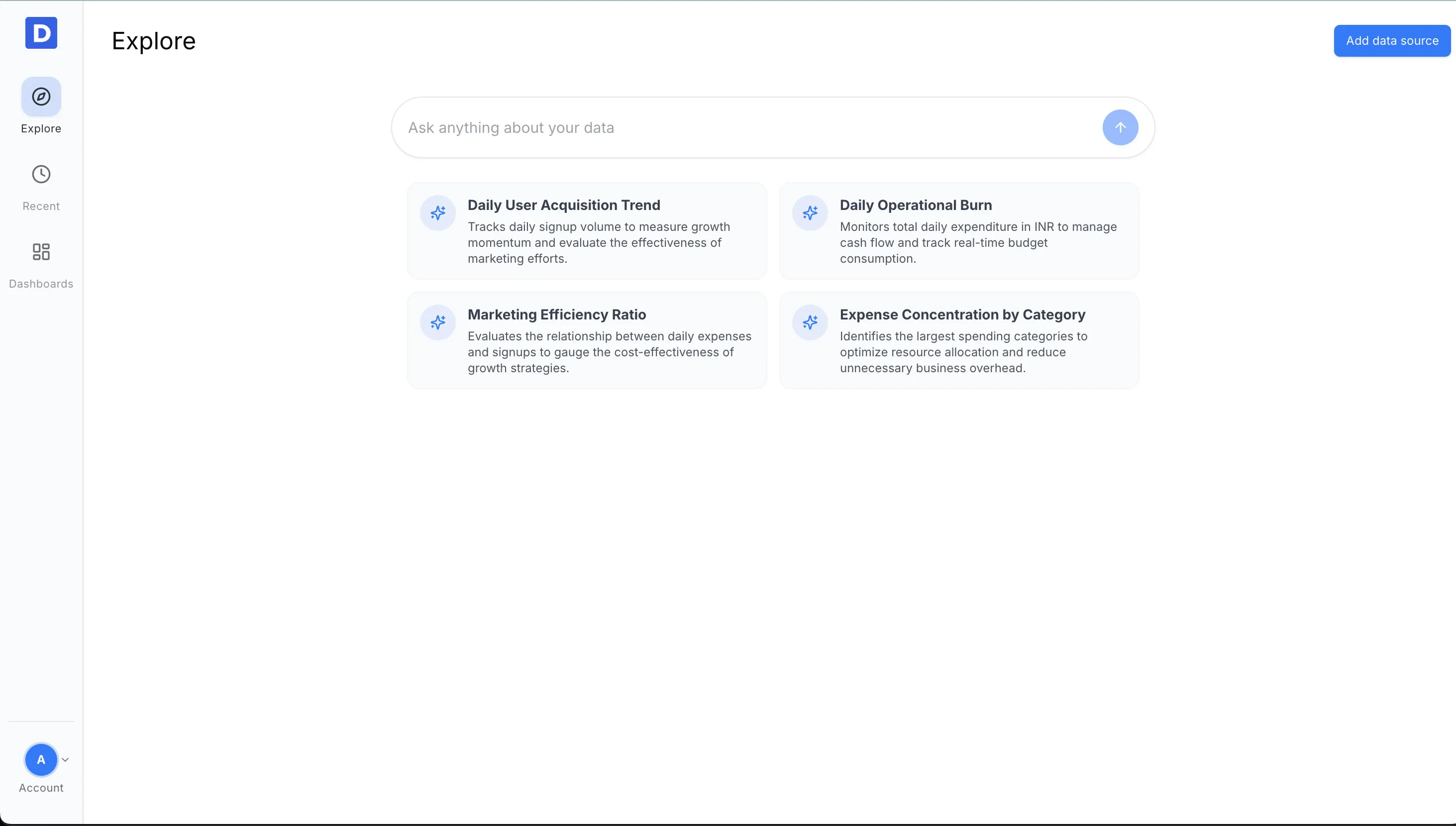The image size is (1456, 826).
Task: Click the D logo at top of sidebar
Action: coord(41,33)
